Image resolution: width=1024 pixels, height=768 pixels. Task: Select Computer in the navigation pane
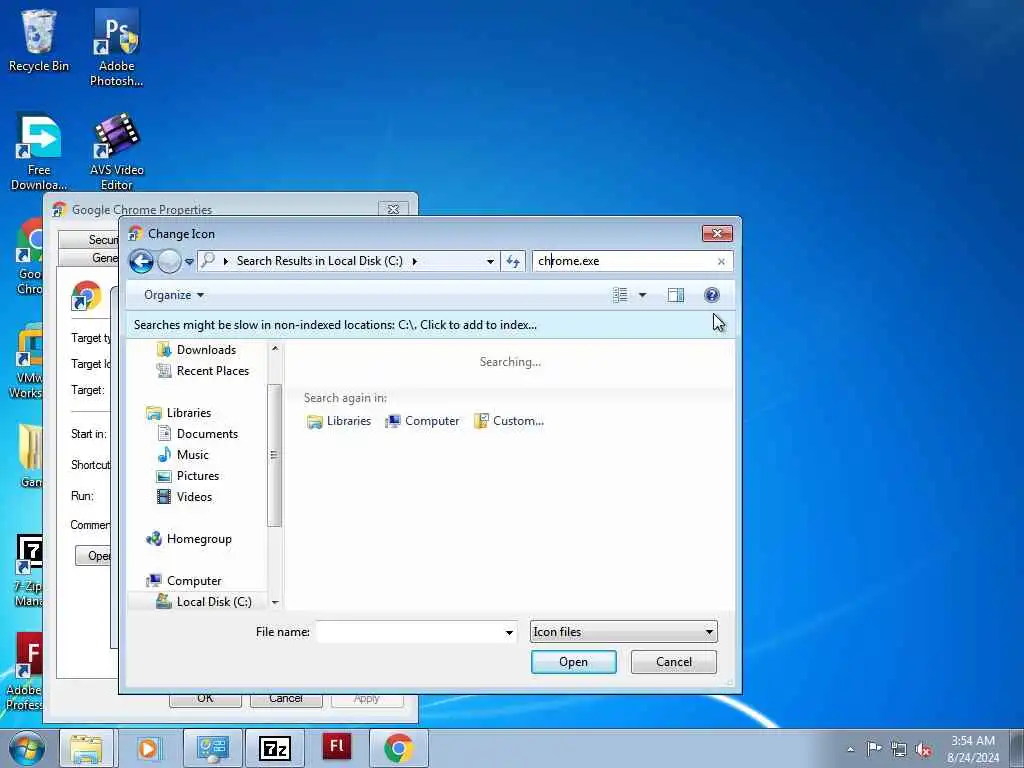click(184, 581)
